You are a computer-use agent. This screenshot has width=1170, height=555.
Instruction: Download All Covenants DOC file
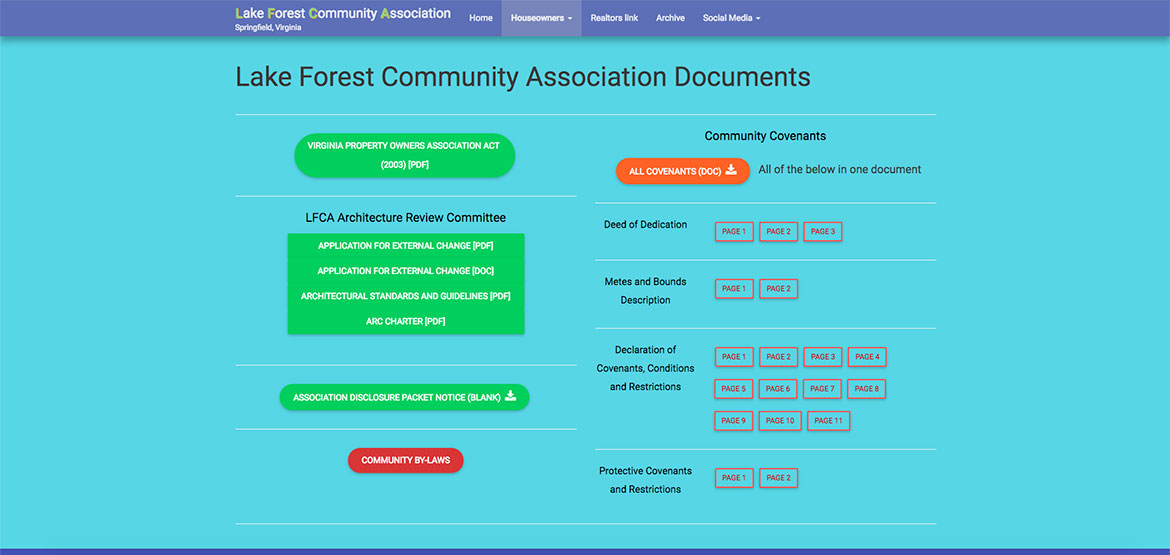683,171
